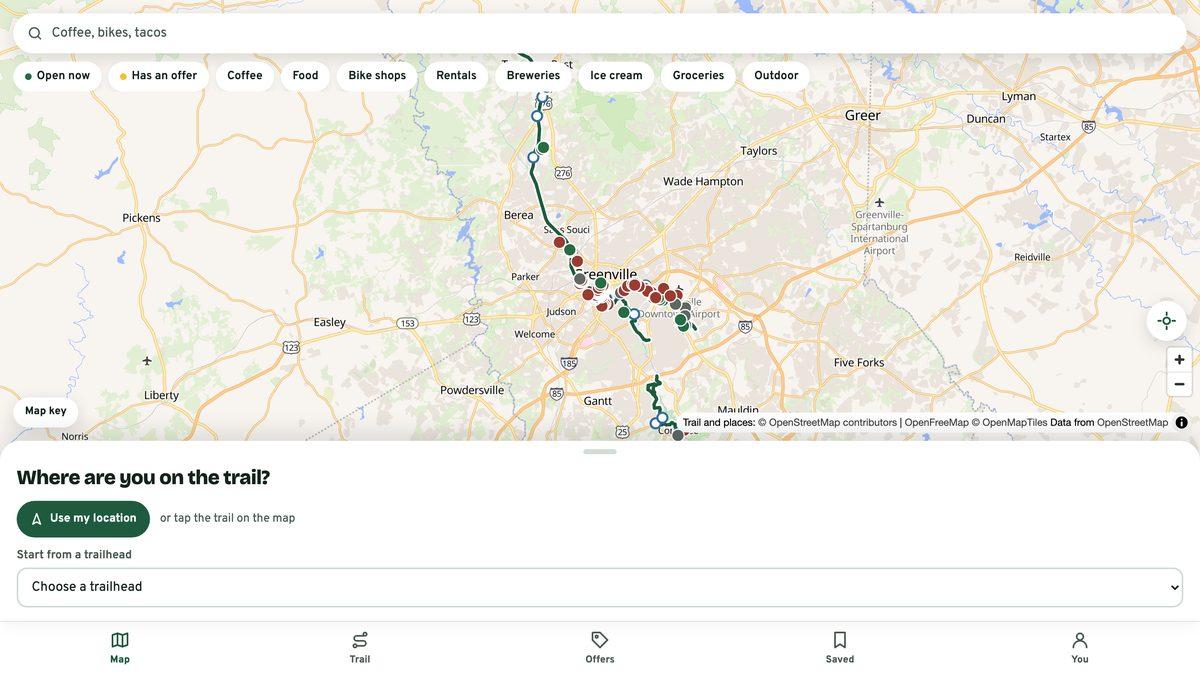Toggle the Food filter chip
Image resolution: width=1200 pixels, height=675 pixels.
tap(305, 76)
